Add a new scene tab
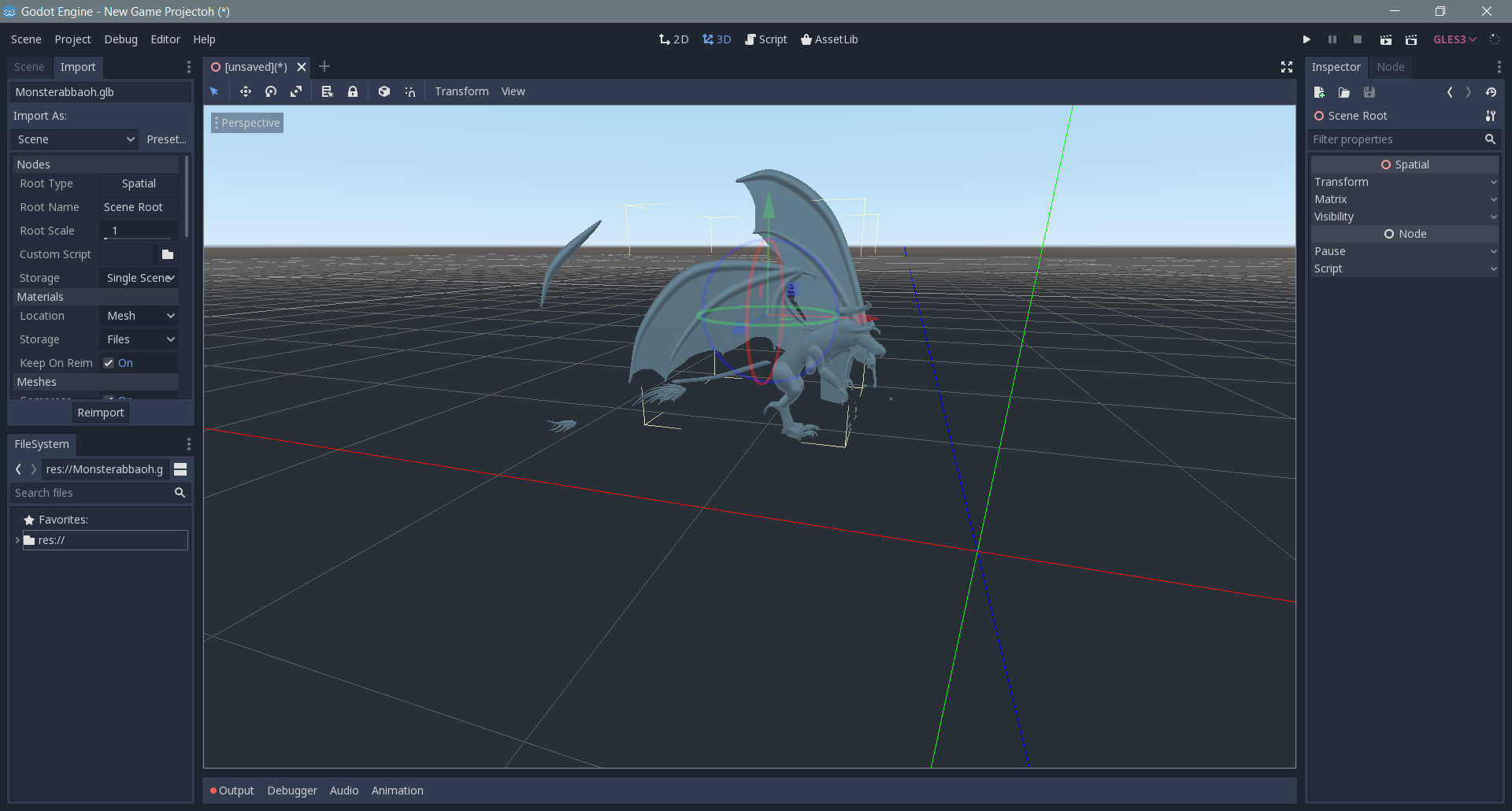The width and height of the screenshot is (1512, 811). pos(324,67)
